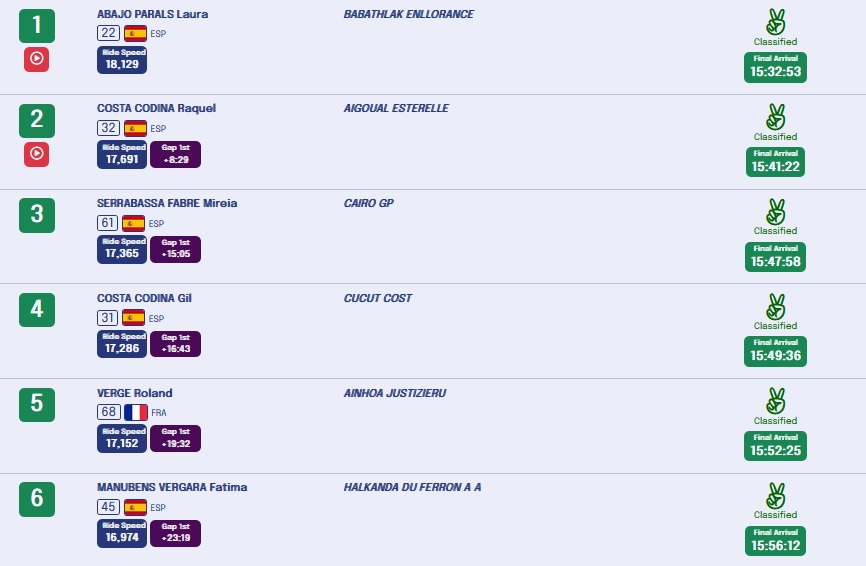Click Gap 1st +23:19 badge
This screenshot has height=566, width=866.
(x=175, y=533)
